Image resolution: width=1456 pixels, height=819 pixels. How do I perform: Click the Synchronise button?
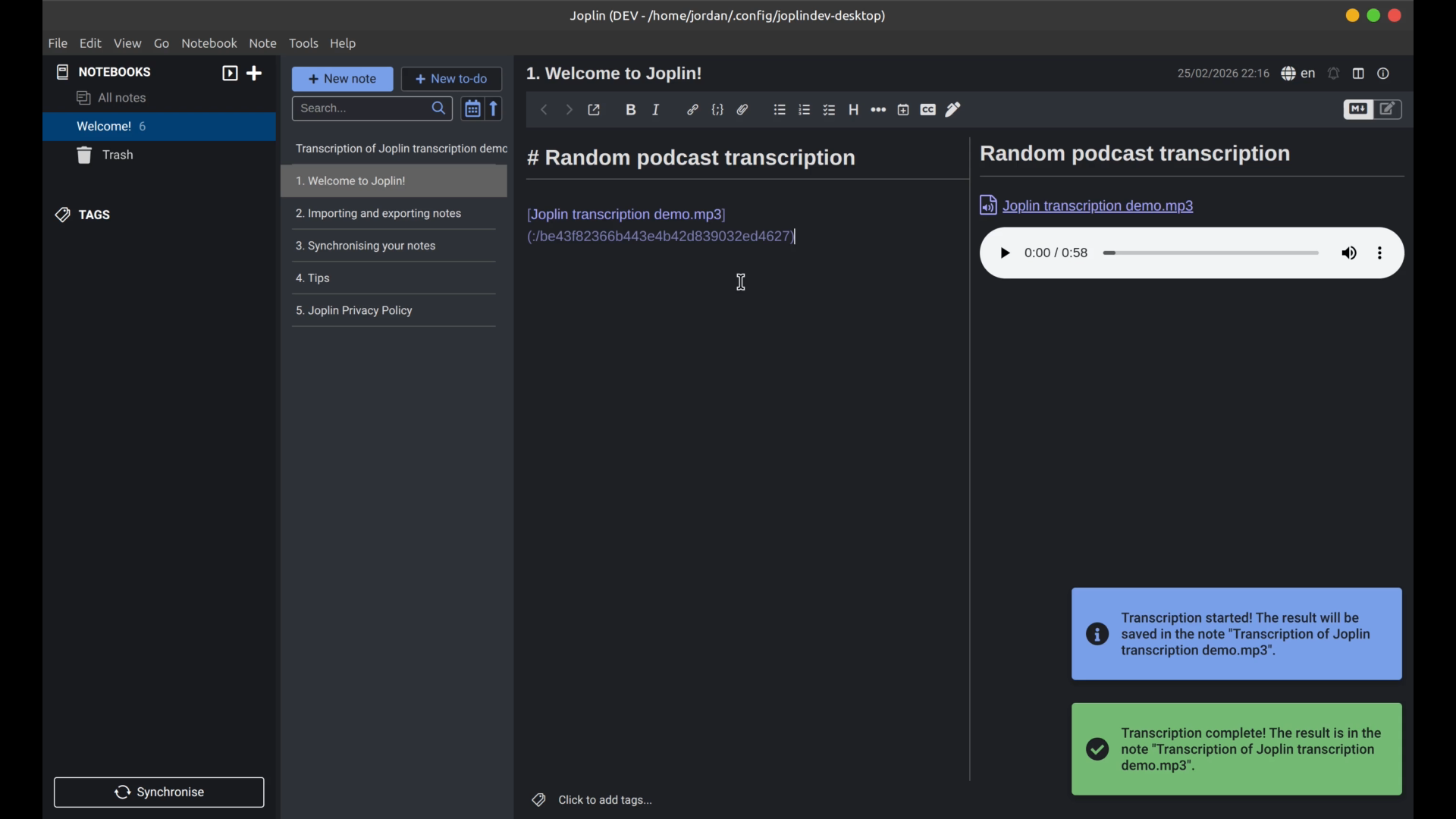click(158, 792)
